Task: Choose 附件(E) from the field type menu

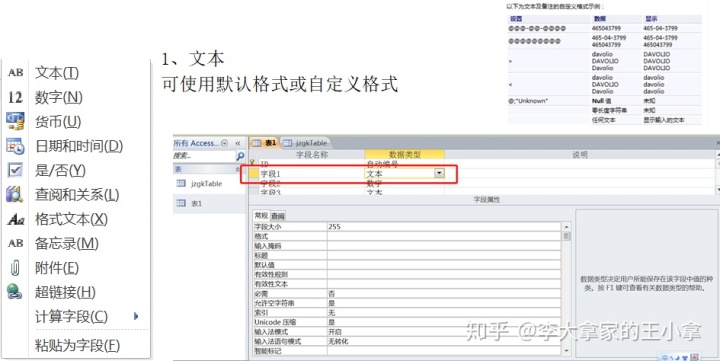Action: click(x=56, y=268)
